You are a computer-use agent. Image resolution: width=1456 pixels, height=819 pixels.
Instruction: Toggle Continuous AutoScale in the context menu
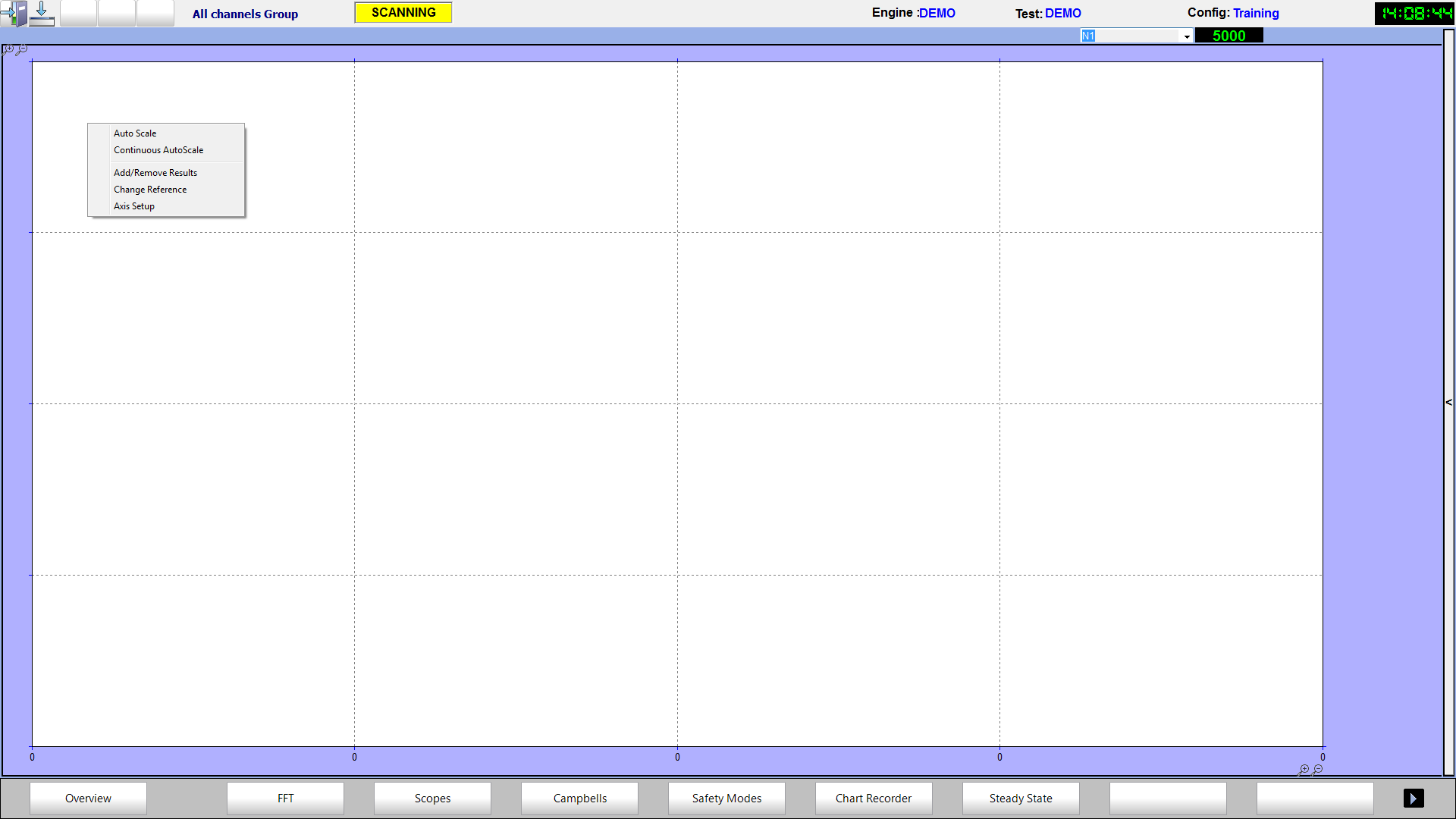158,150
